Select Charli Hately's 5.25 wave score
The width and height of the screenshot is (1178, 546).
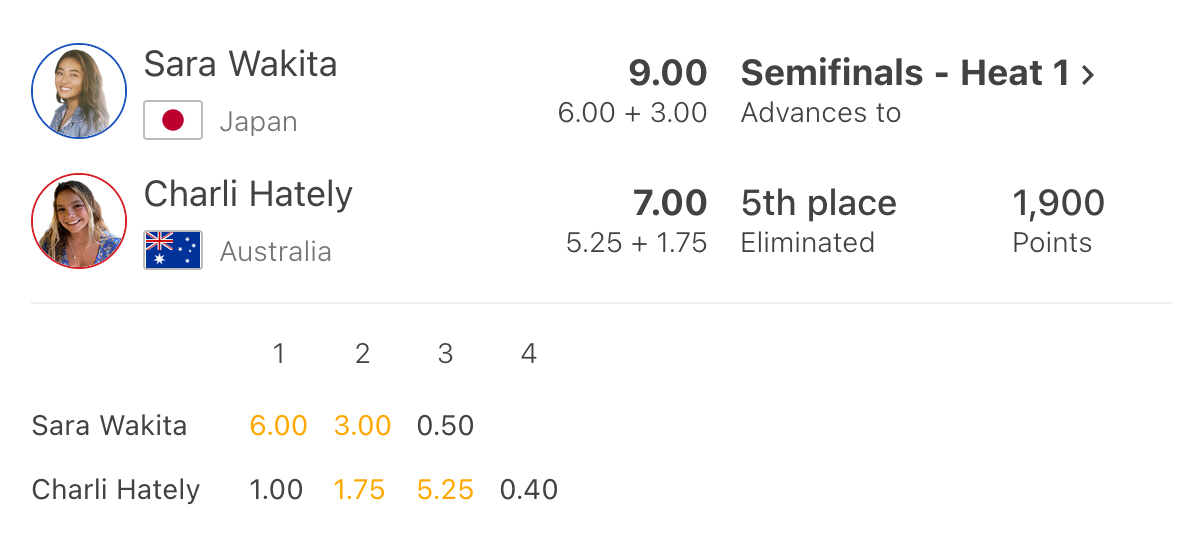[445, 490]
